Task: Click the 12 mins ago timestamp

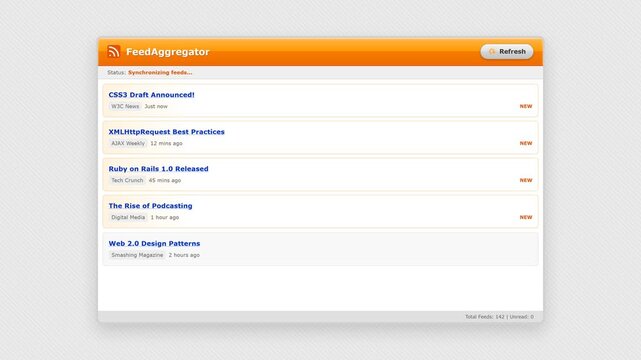Action: click(166, 143)
